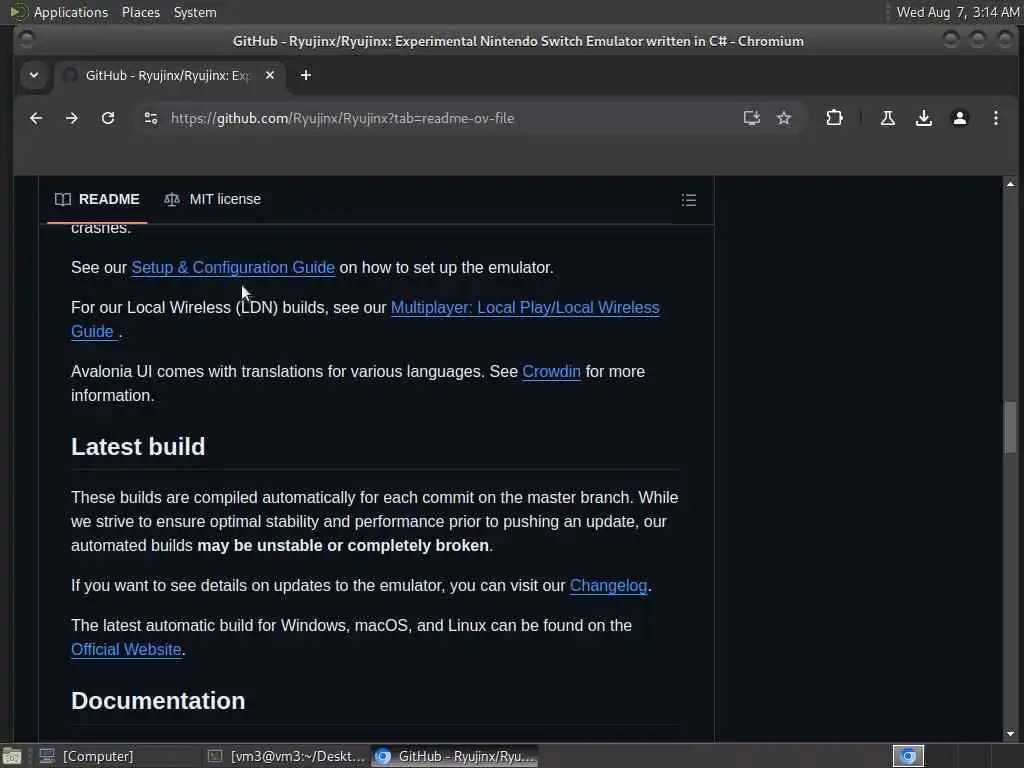The image size is (1024, 768).
Task: View site information icon in address bar
Action: 151,118
